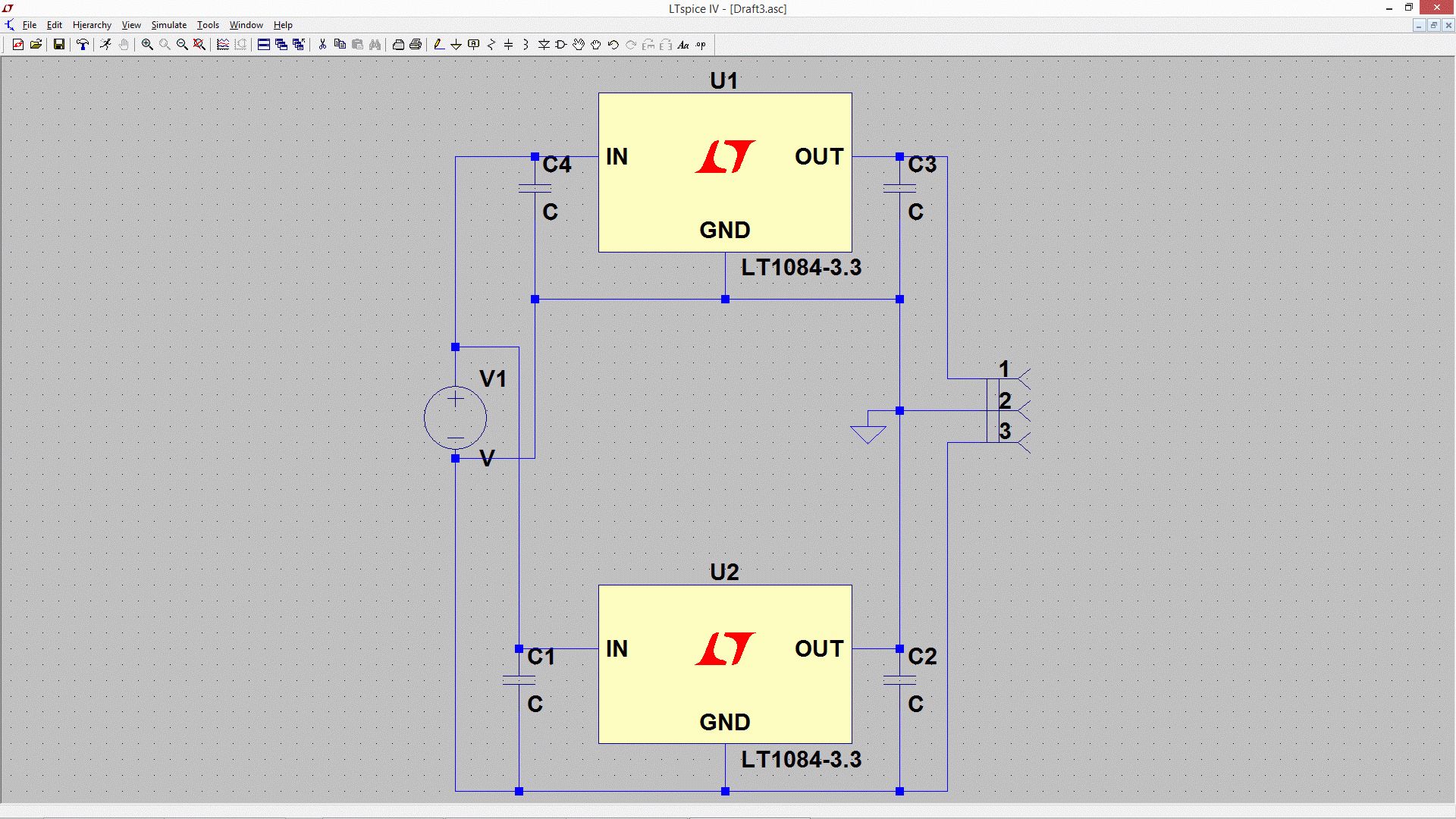Click the Label Net tool
This screenshot has width=1456, height=819.
pyautogui.click(x=474, y=45)
